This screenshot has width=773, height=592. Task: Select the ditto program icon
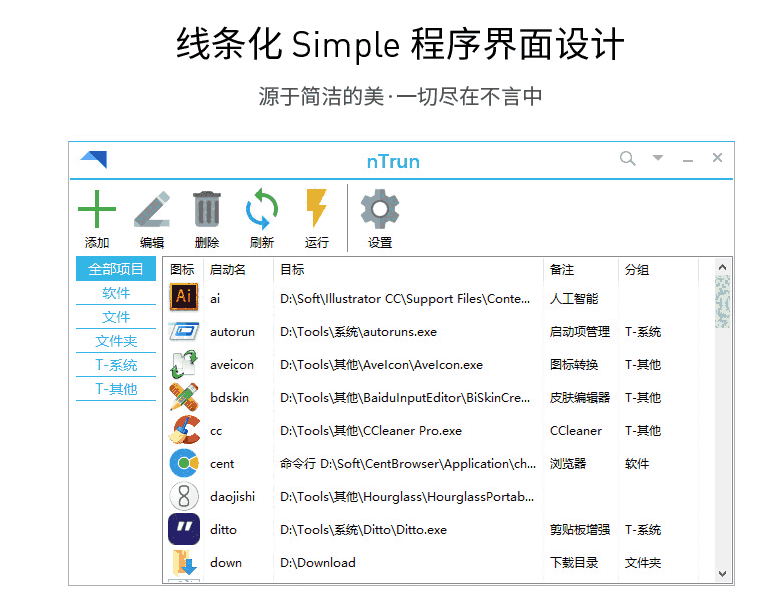184,529
